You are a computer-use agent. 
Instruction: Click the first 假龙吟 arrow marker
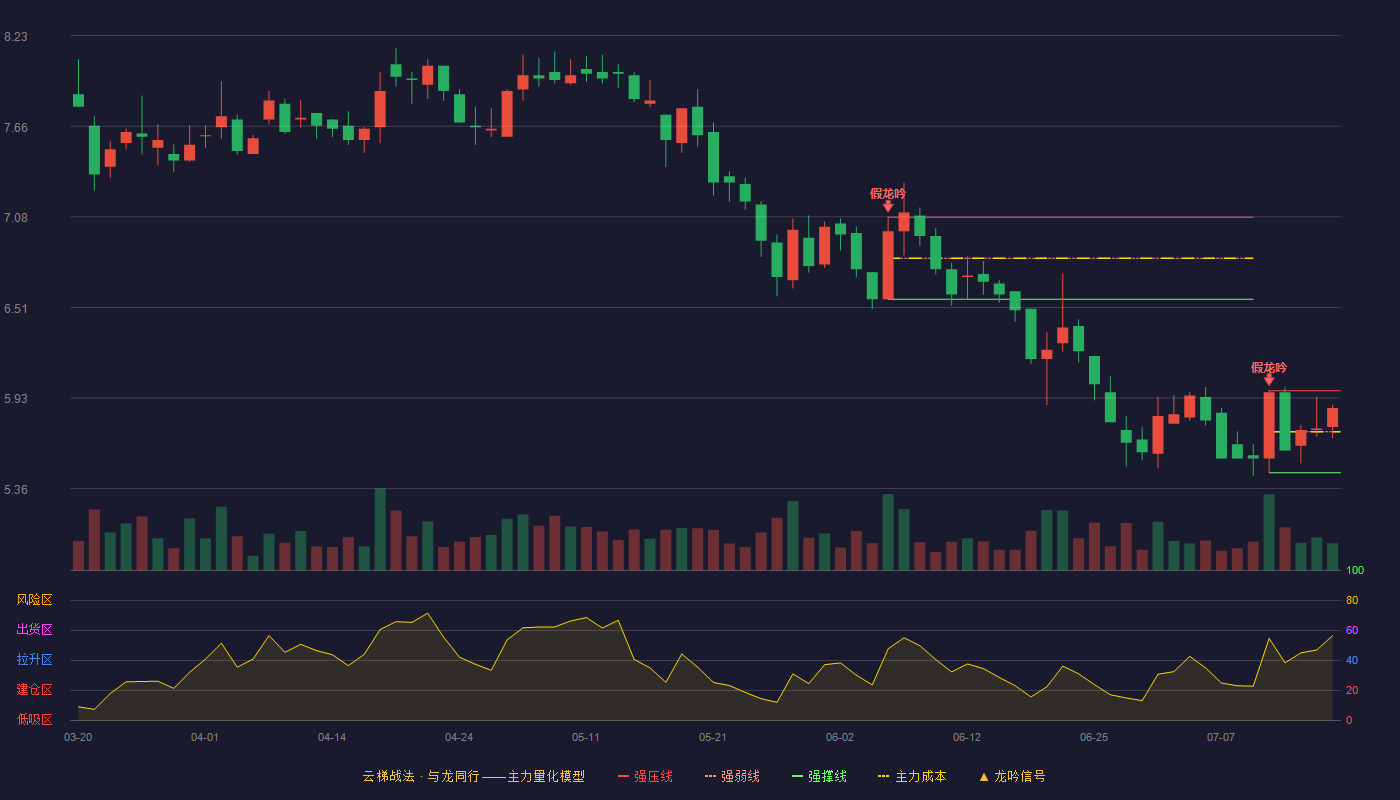pyautogui.click(x=888, y=206)
